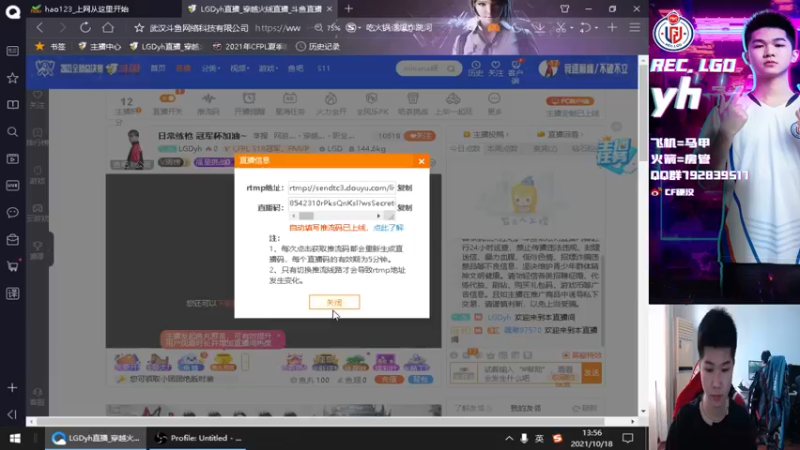Screen dimensions: 800x450
Task: Copy the rtmp address with 复制
Action: point(405,188)
